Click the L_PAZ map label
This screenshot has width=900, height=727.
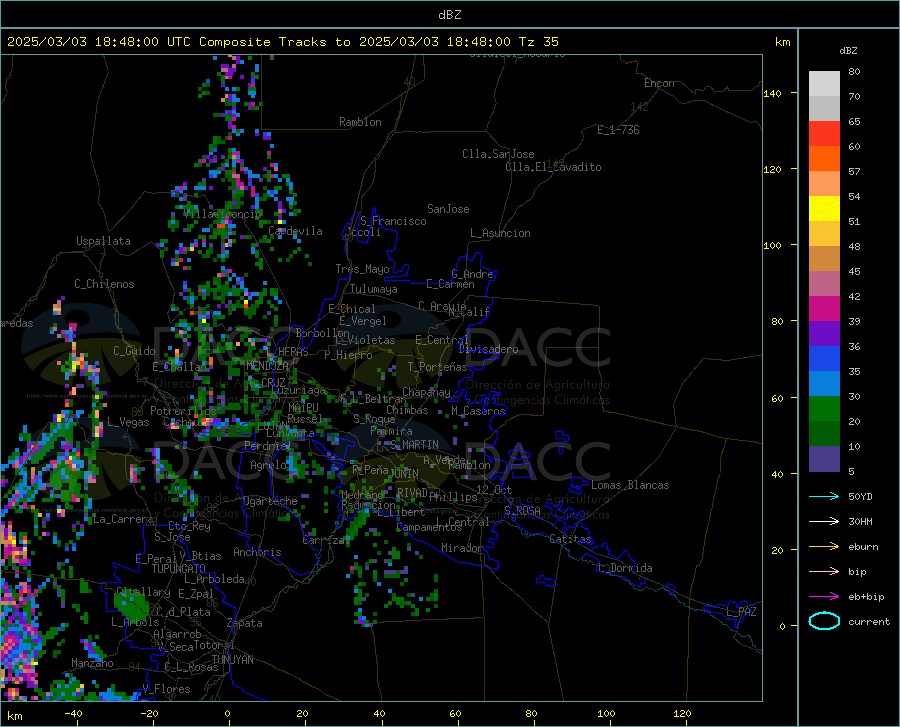tap(741, 612)
